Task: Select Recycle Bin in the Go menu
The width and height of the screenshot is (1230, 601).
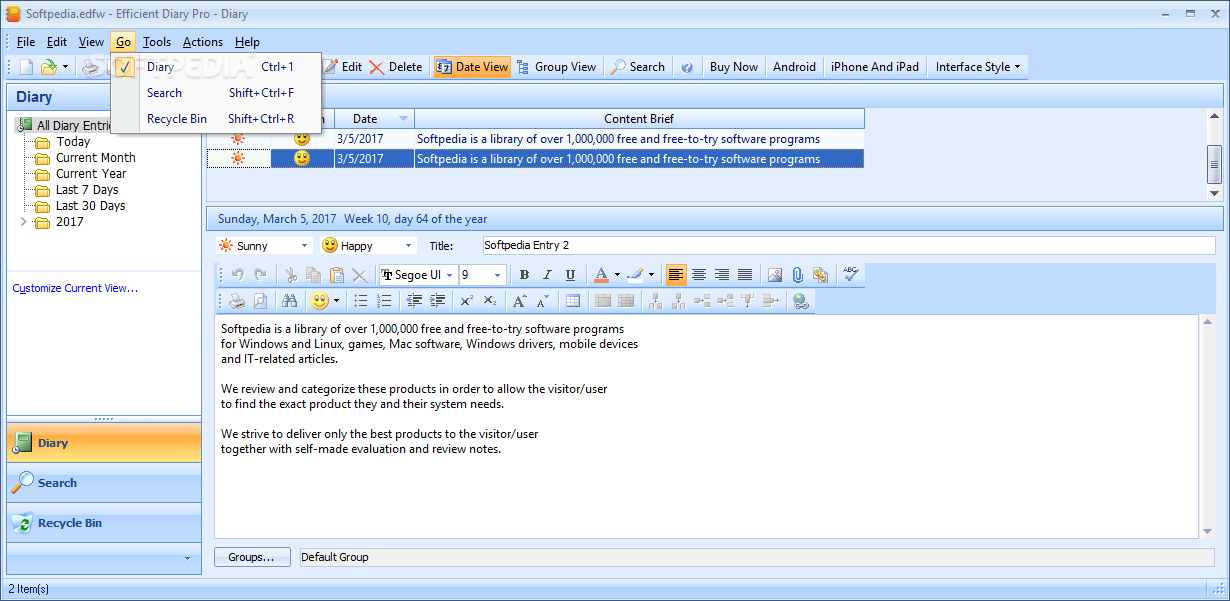Action: (216, 119)
